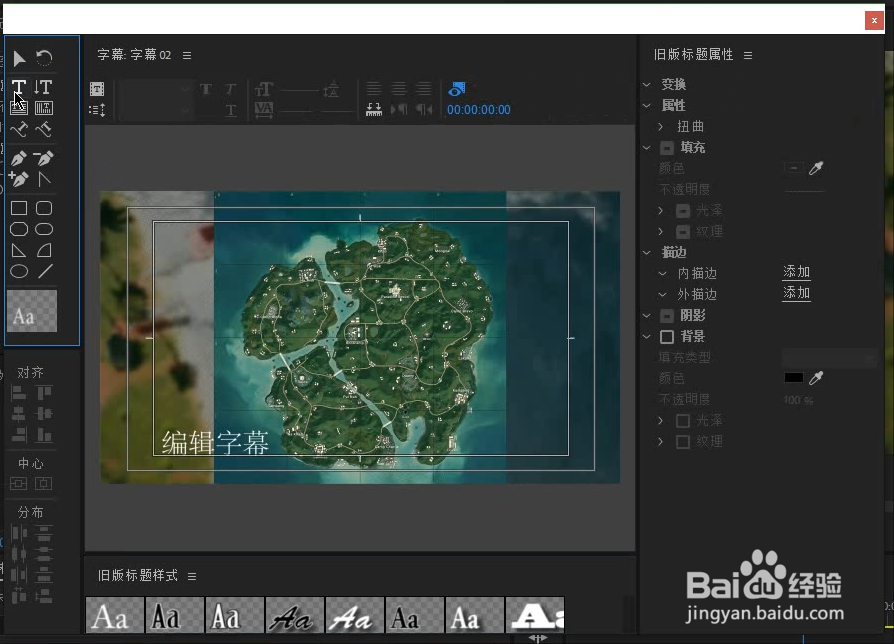Click the left align text icon

tap(374, 88)
